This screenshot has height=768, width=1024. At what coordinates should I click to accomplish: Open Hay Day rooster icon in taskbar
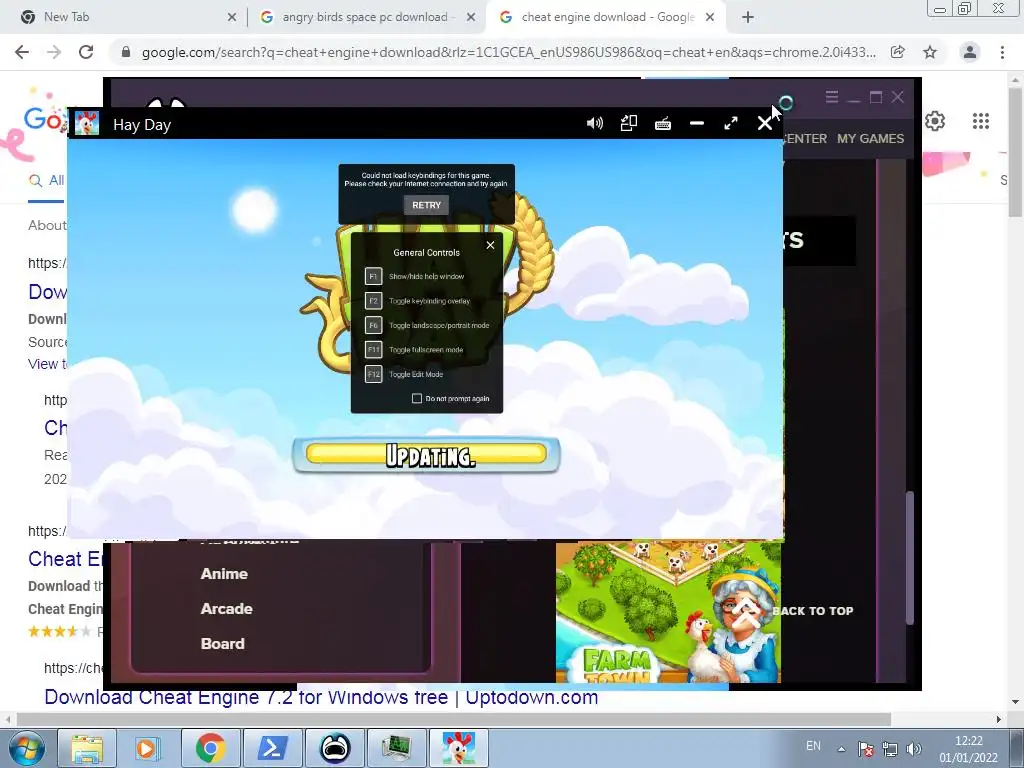(458, 748)
